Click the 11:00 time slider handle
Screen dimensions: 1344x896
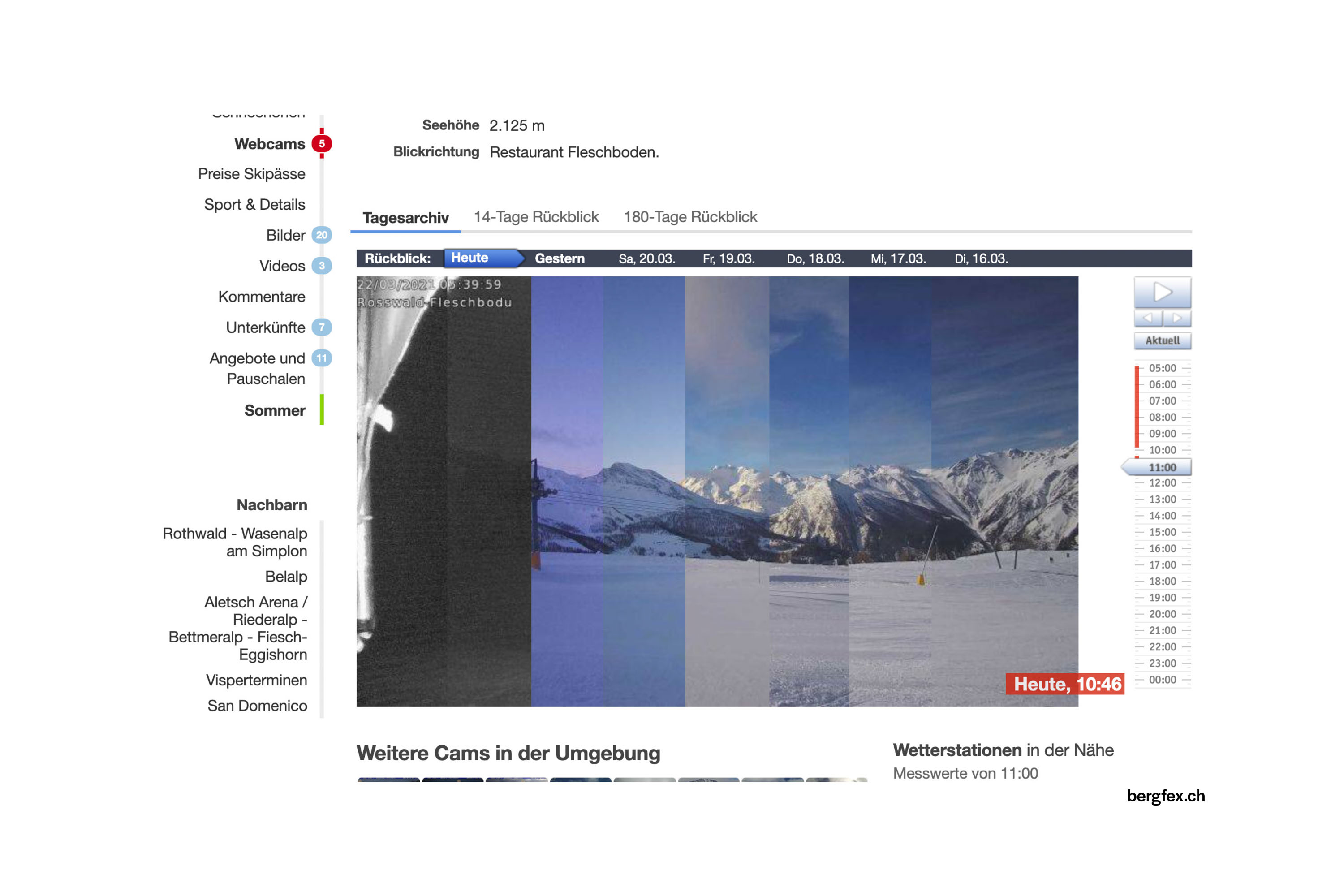1159,467
